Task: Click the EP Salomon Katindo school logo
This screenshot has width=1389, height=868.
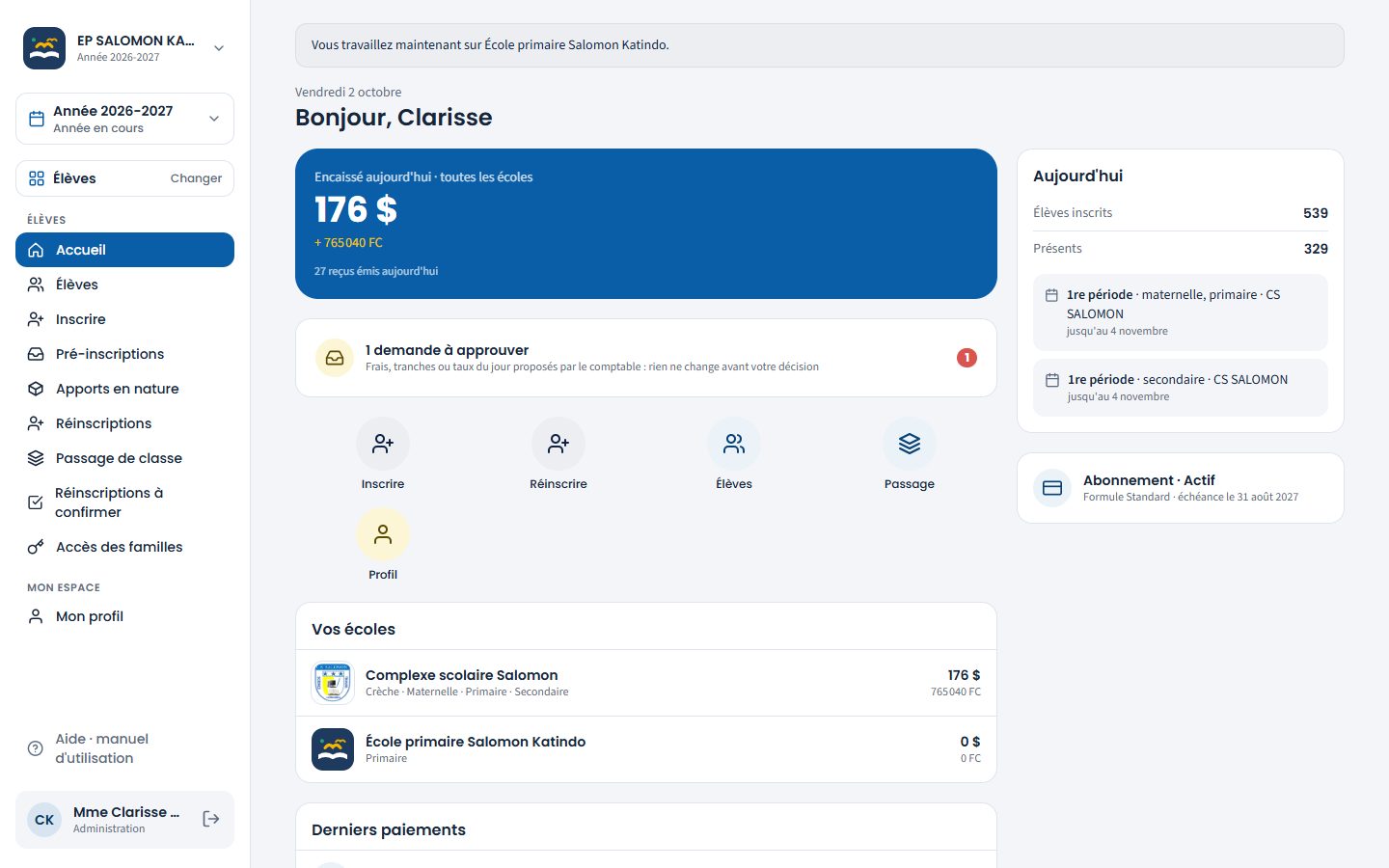Action: [44, 48]
